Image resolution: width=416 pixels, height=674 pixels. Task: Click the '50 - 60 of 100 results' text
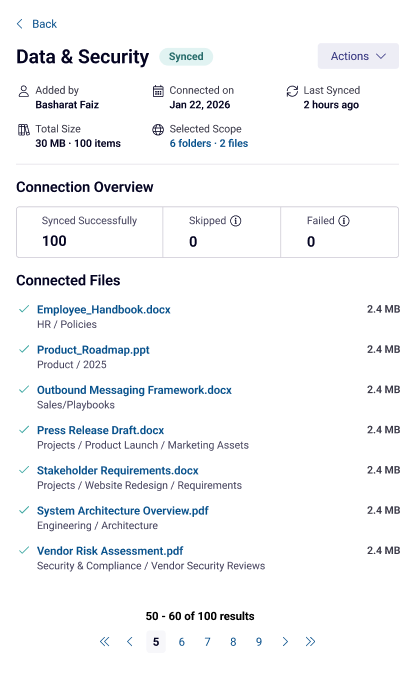[200, 616]
